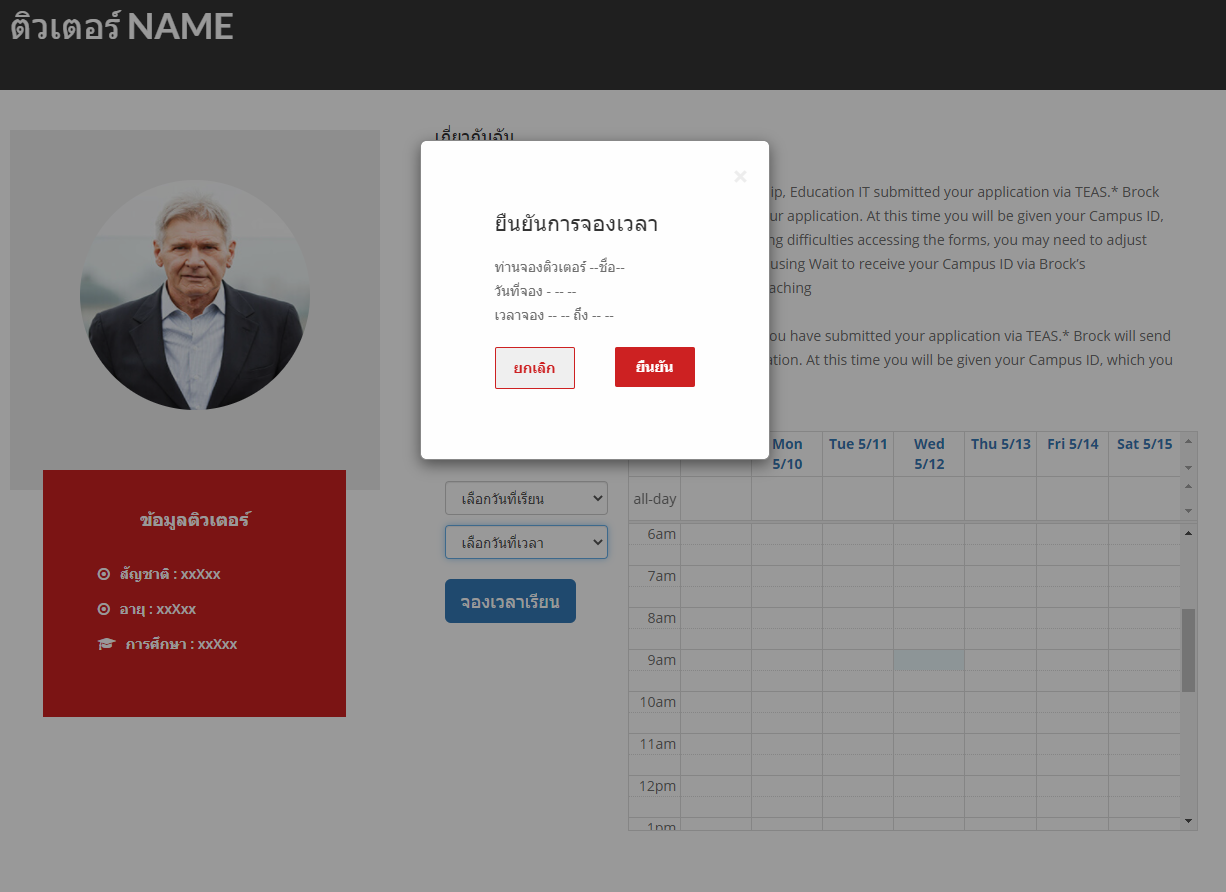Select the Wed 5/12 column header
This screenshot has width=1226, height=892.
point(929,454)
